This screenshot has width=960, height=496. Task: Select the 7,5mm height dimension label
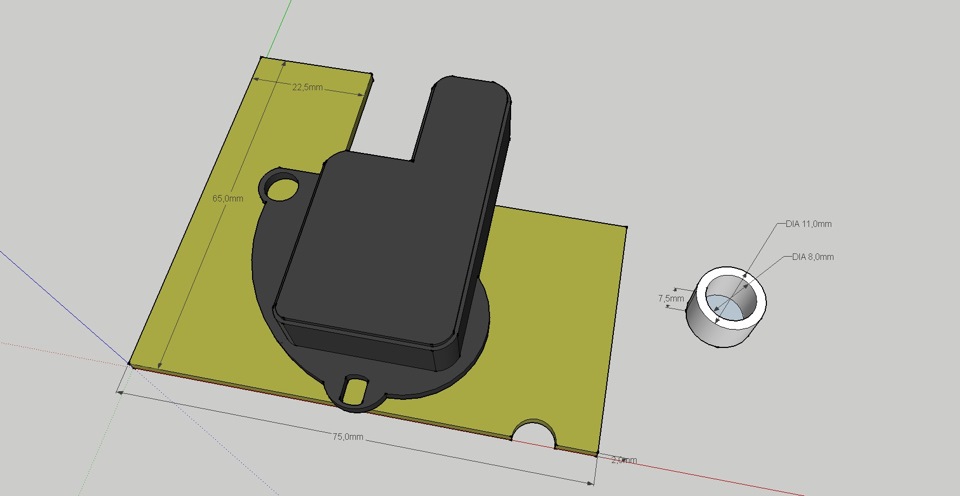pos(671,298)
